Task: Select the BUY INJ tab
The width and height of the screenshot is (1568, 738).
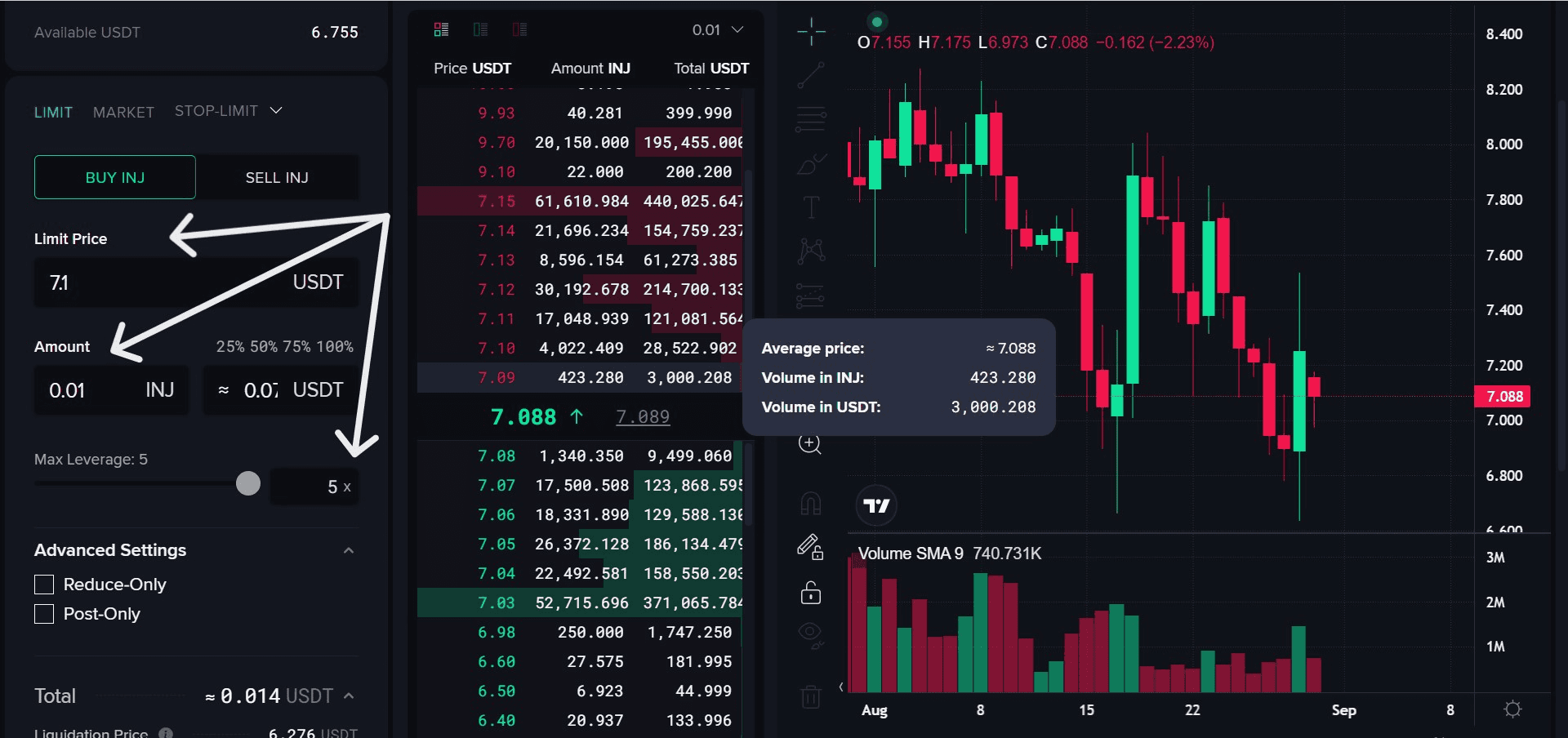Action: tap(115, 177)
